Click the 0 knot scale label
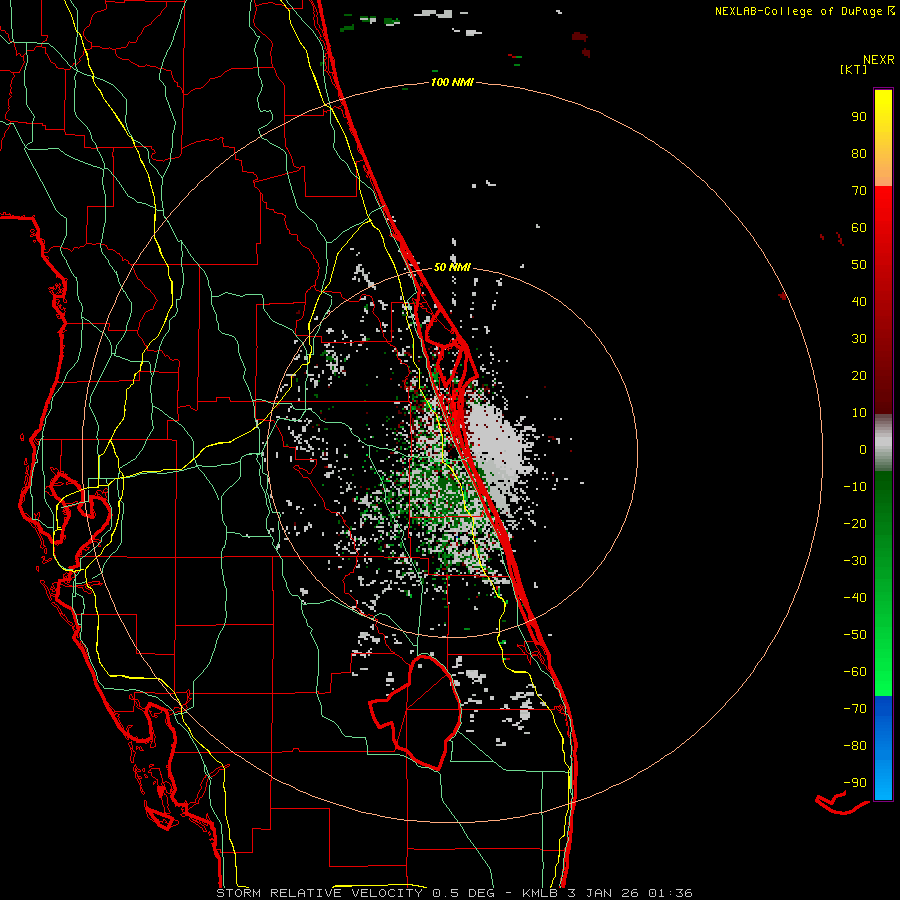This screenshot has height=900, width=900. [x=863, y=449]
